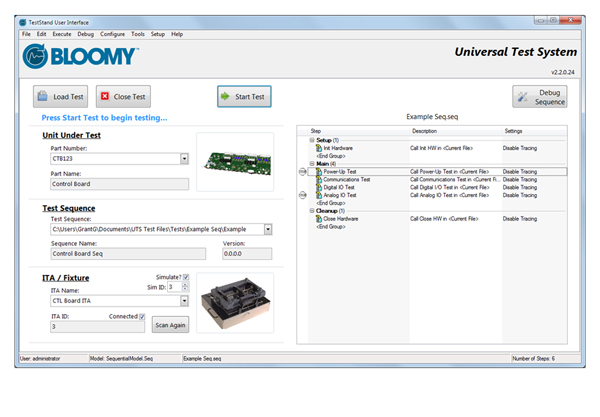
Task: Click the Close Hardware step icon
Action: [319, 219]
